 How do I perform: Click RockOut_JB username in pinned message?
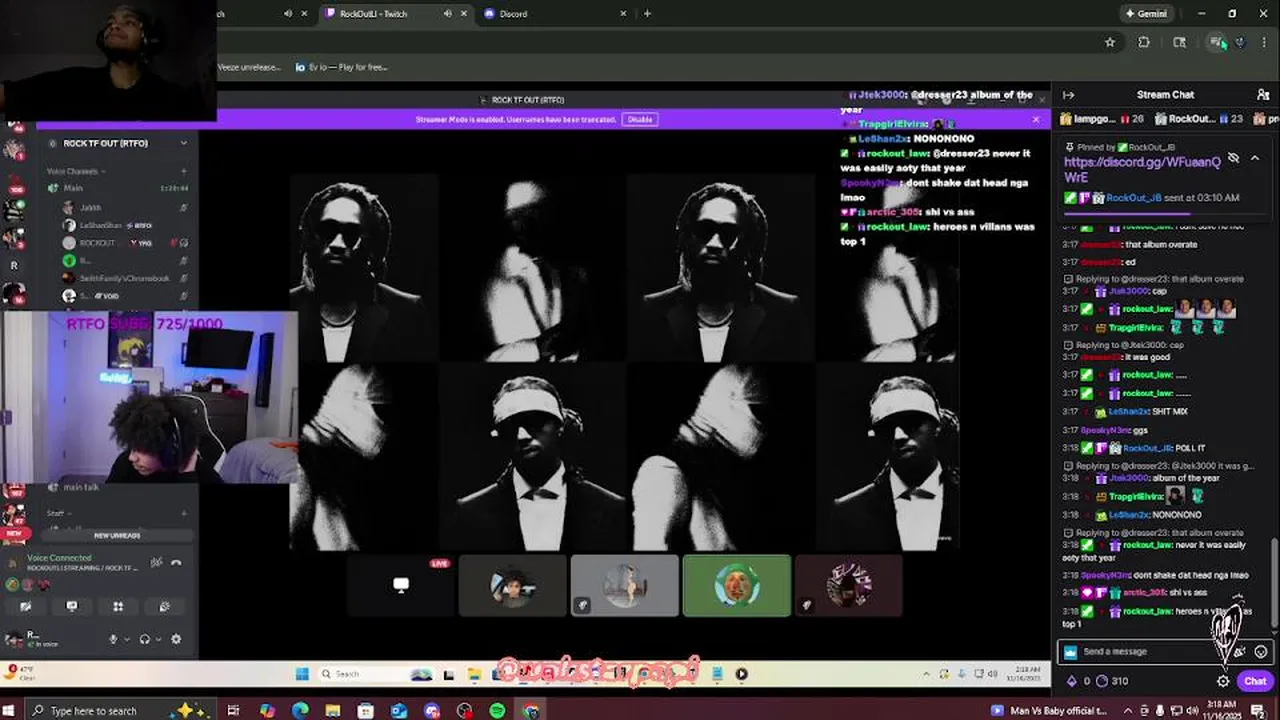click(1134, 198)
